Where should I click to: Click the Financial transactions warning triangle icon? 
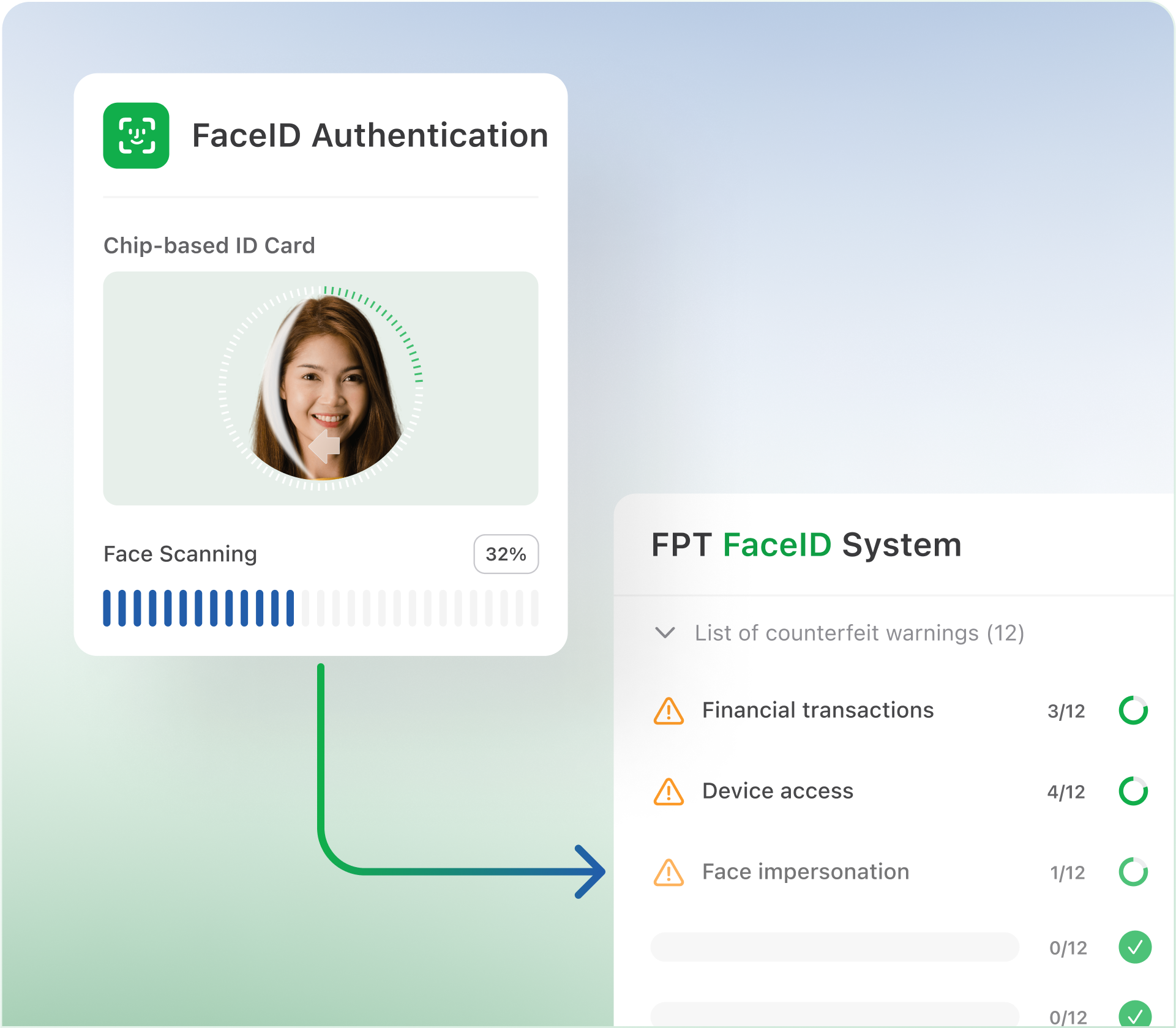[669, 711]
